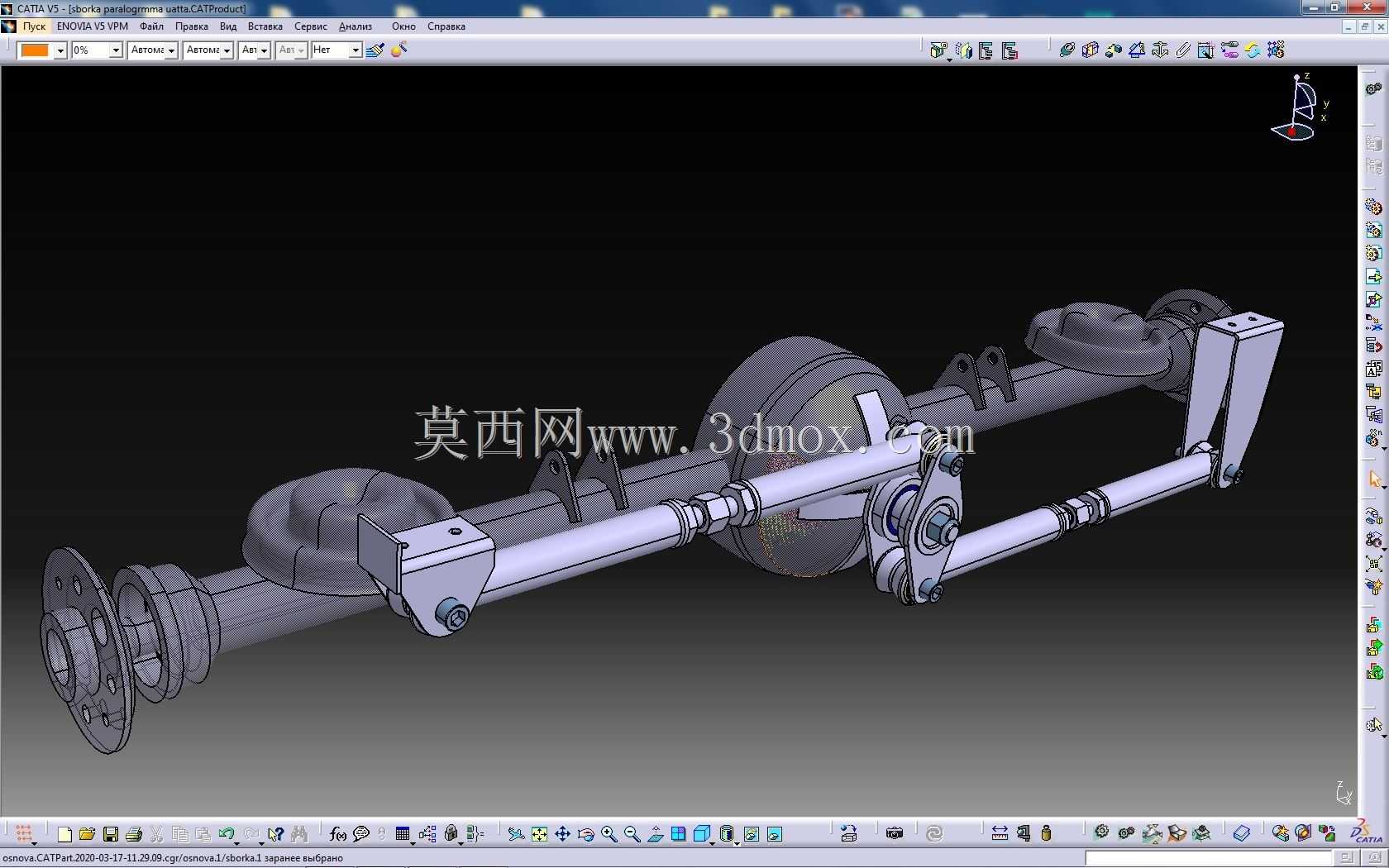
Task: Open the ENOVIA V5 VPM menu
Action: point(93,26)
